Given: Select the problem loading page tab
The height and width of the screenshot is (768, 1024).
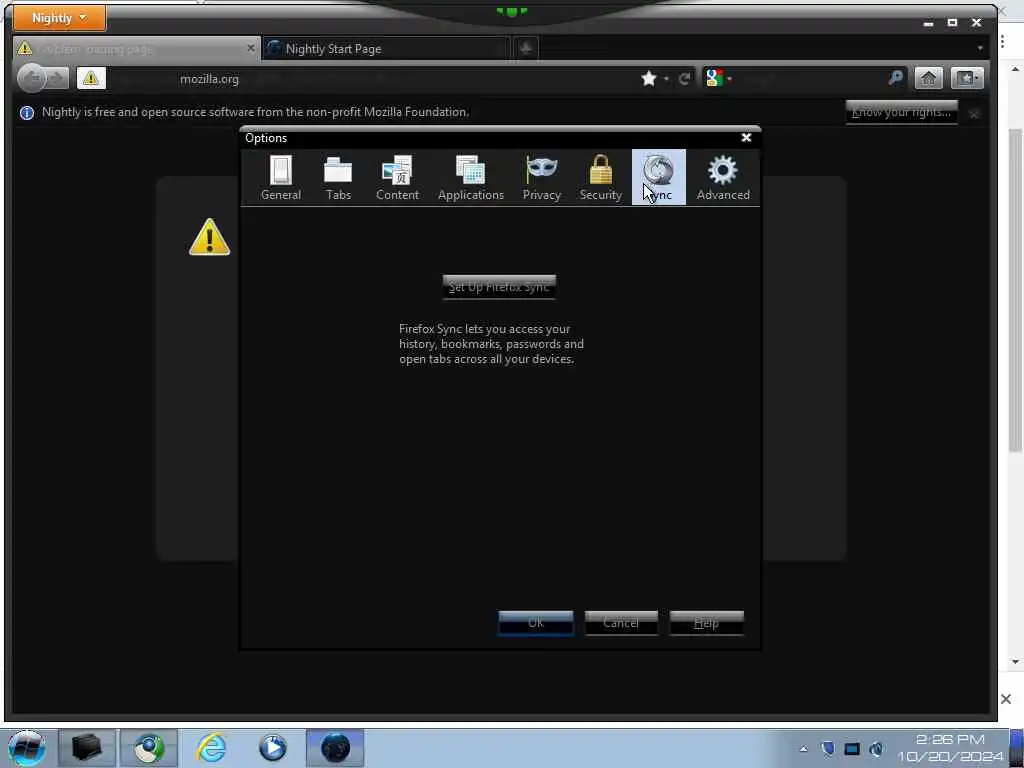Looking at the screenshot, I should click(x=136, y=49).
